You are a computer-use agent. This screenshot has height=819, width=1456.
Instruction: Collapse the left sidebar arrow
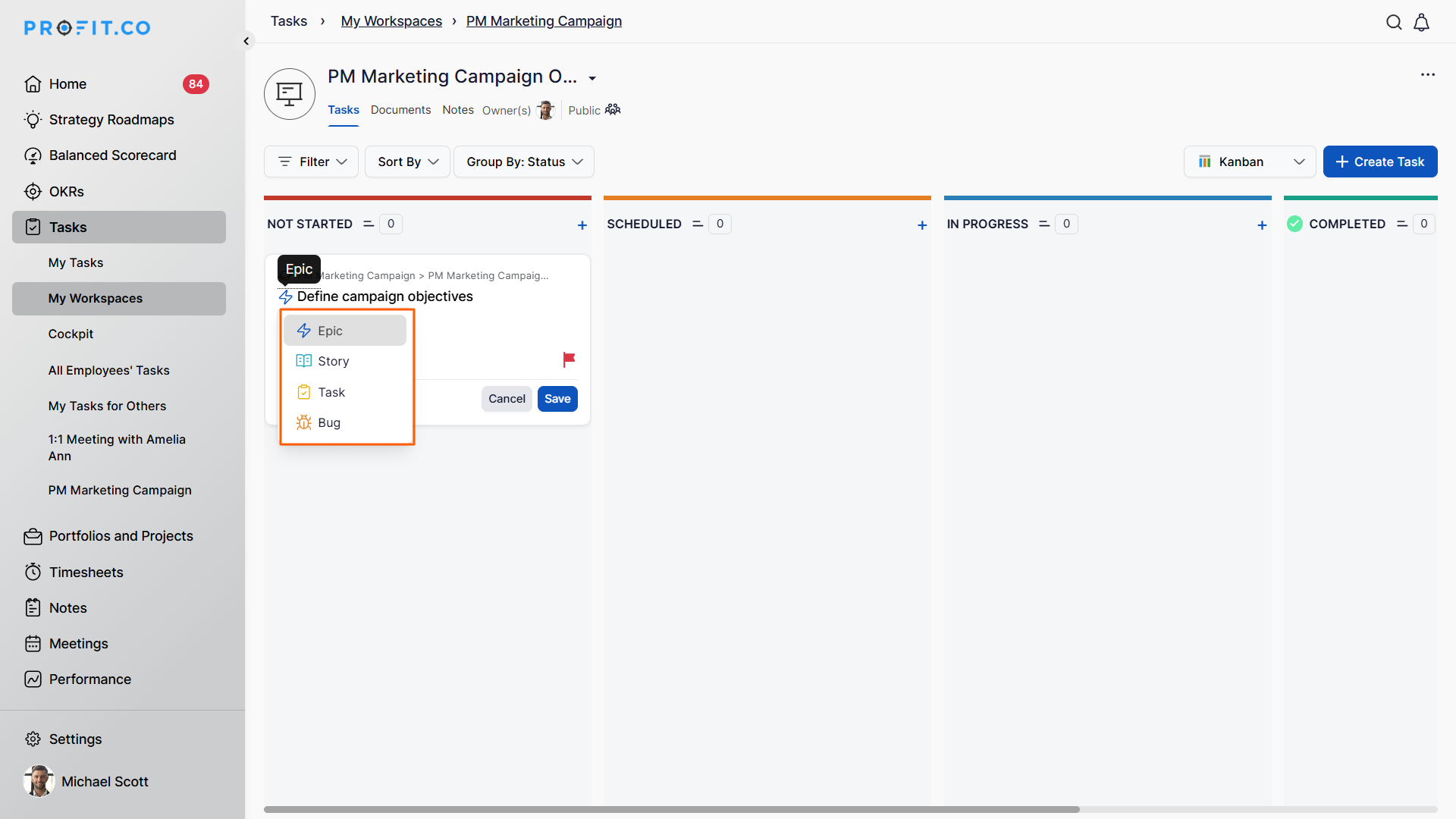(x=246, y=41)
